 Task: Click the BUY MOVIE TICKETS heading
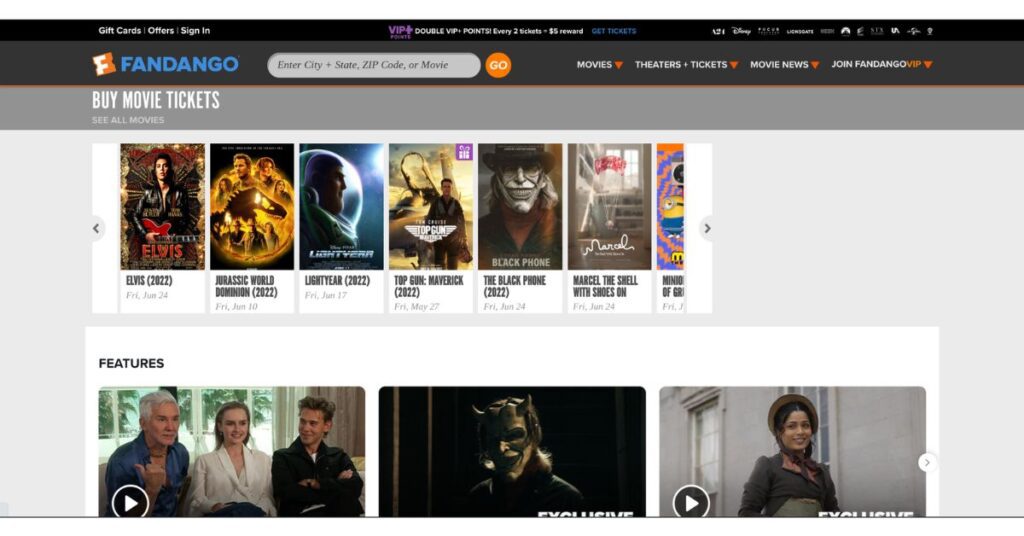tap(155, 100)
